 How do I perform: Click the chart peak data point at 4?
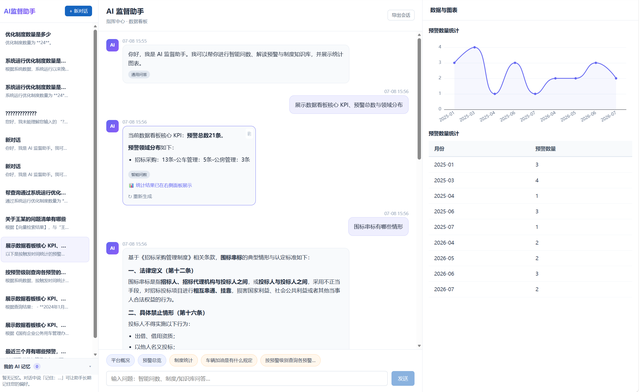point(475,47)
